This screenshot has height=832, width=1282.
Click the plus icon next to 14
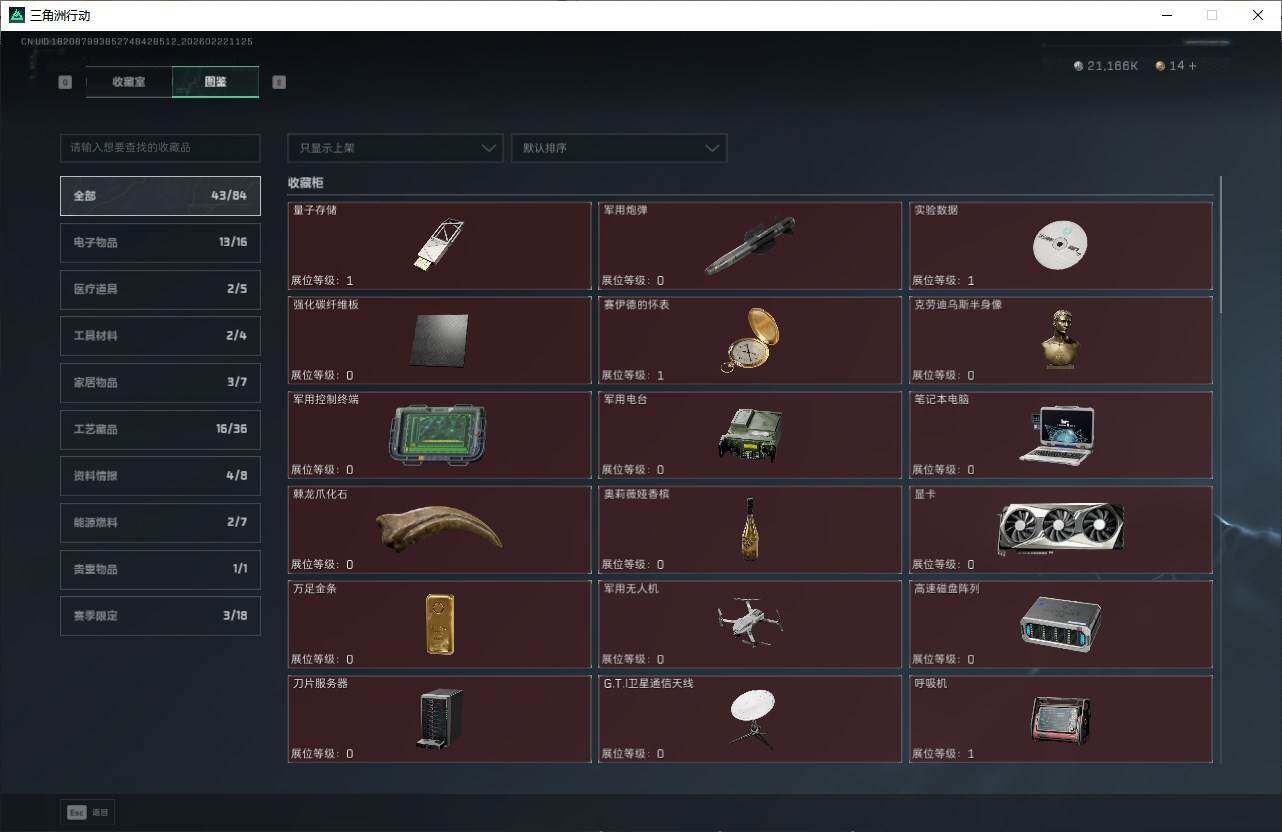pyautogui.click(x=1191, y=66)
